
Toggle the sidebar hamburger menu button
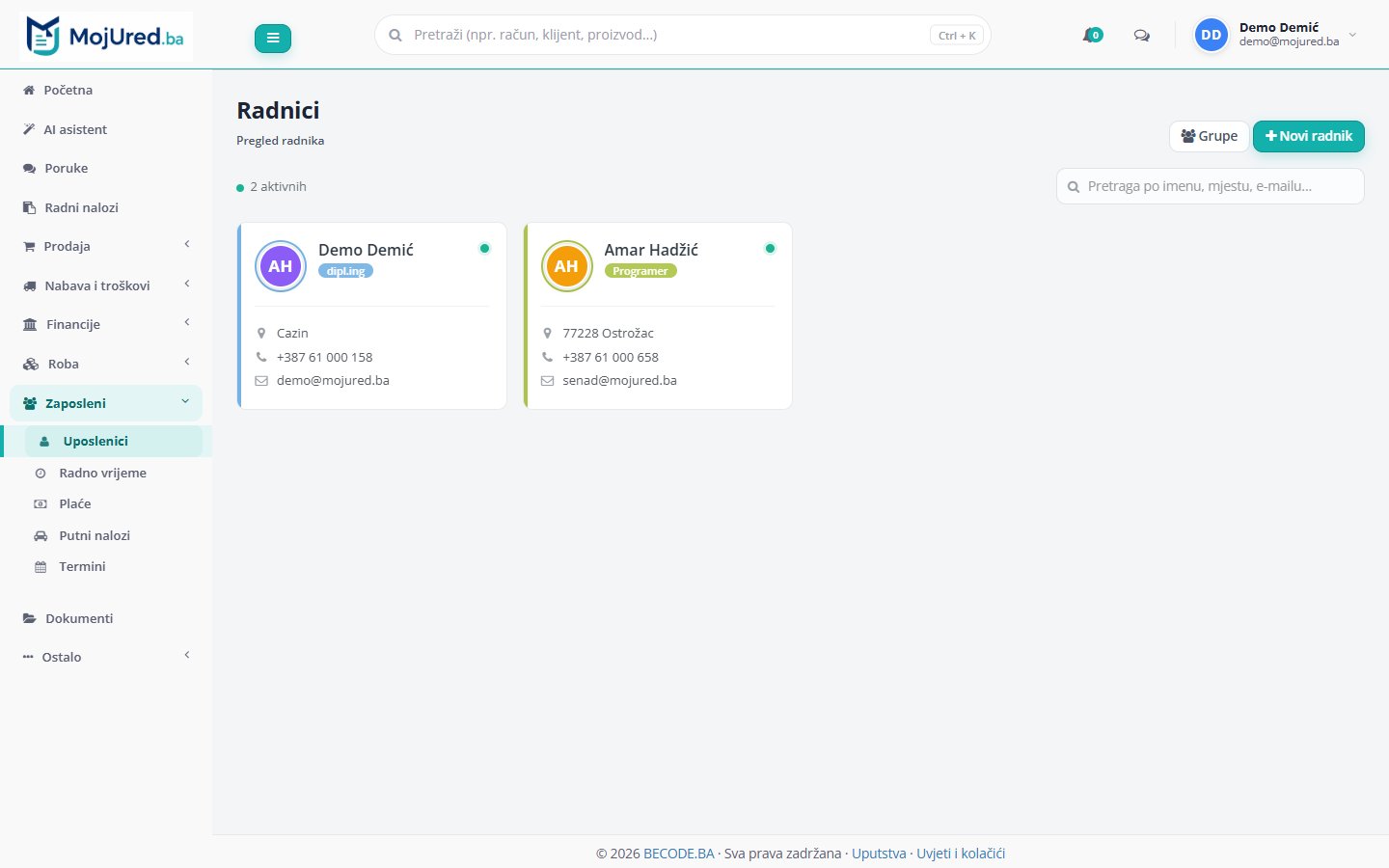[x=273, y=38]
